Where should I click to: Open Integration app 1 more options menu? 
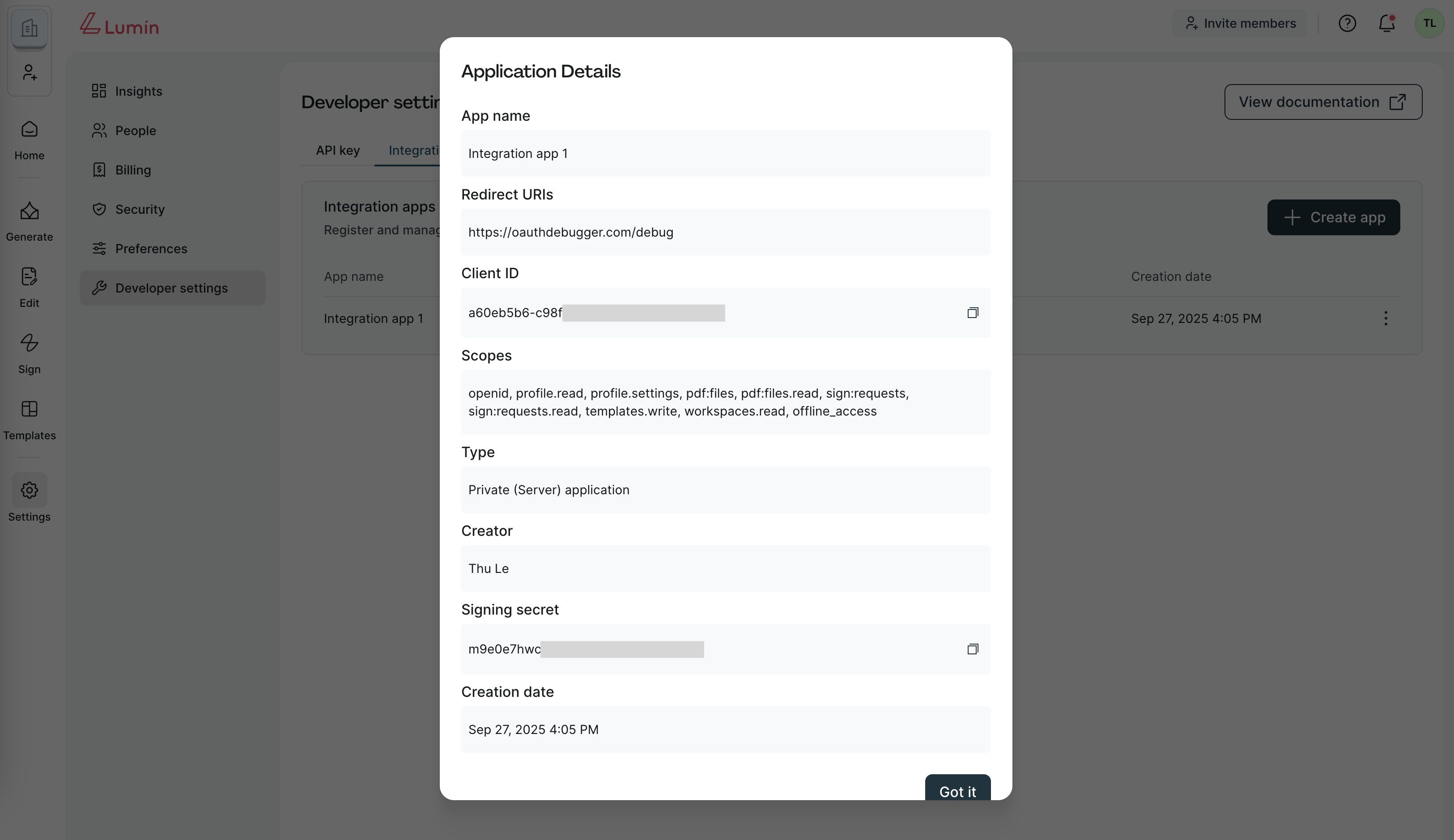(x=1386, y=318)
